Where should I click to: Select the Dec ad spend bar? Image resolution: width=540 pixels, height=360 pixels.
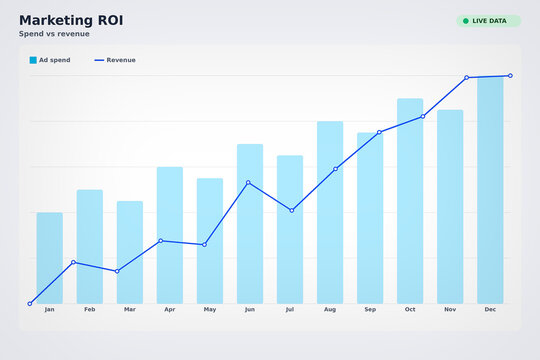[490, 190]
